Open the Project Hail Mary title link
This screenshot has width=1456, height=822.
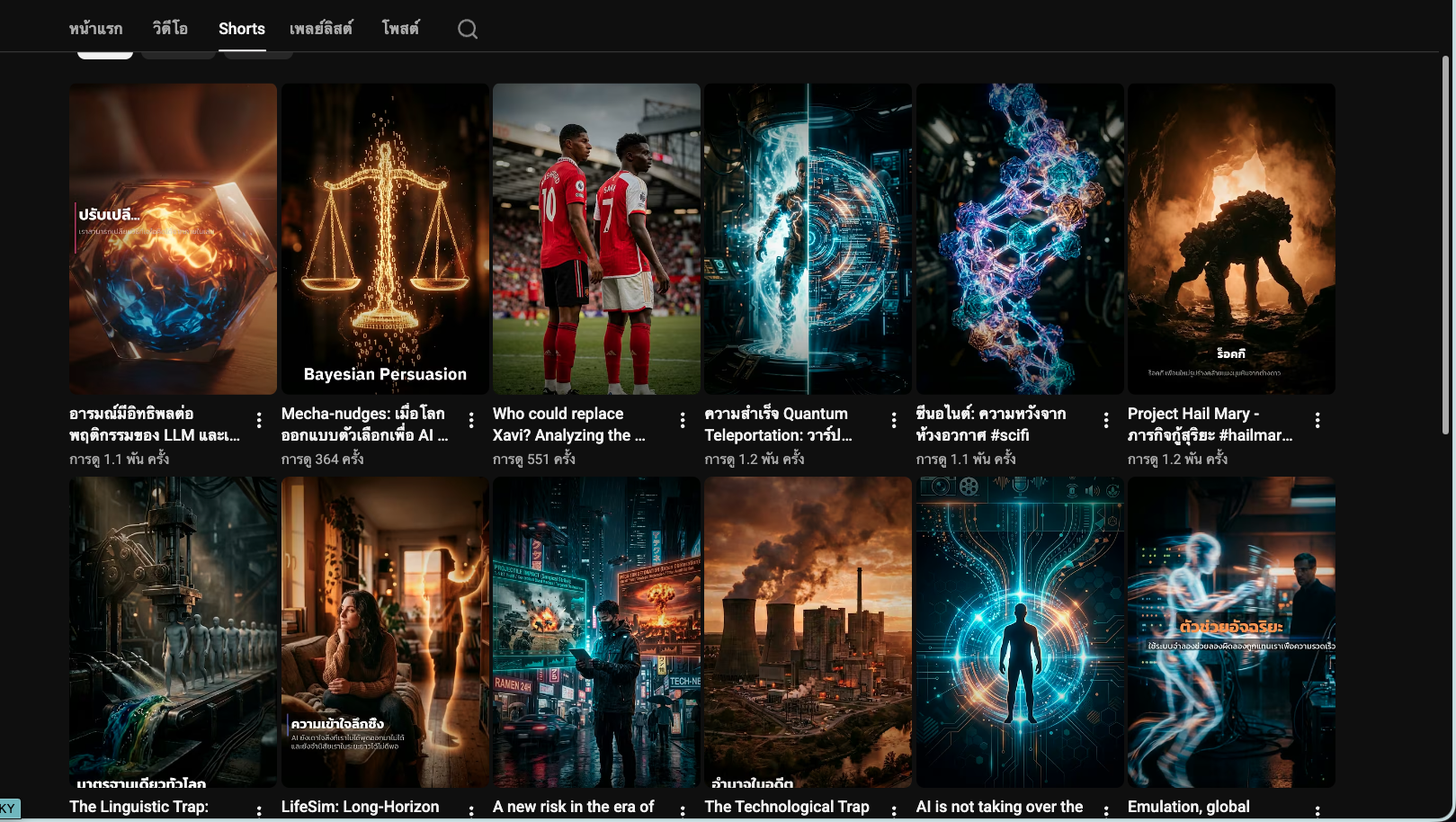(1209, 424)
